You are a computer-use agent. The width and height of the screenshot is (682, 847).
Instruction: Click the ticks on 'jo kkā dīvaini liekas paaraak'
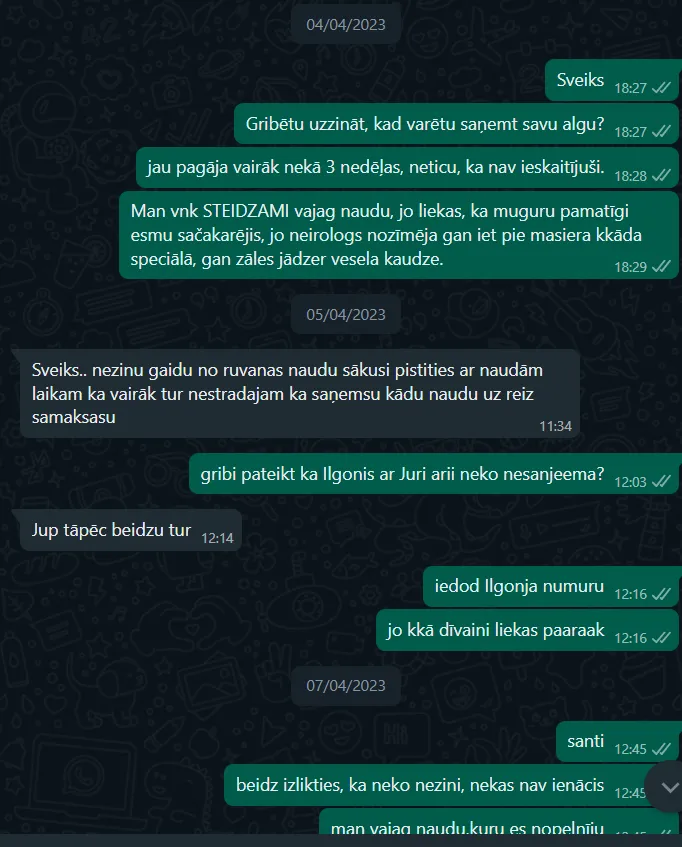click(661, 638)
